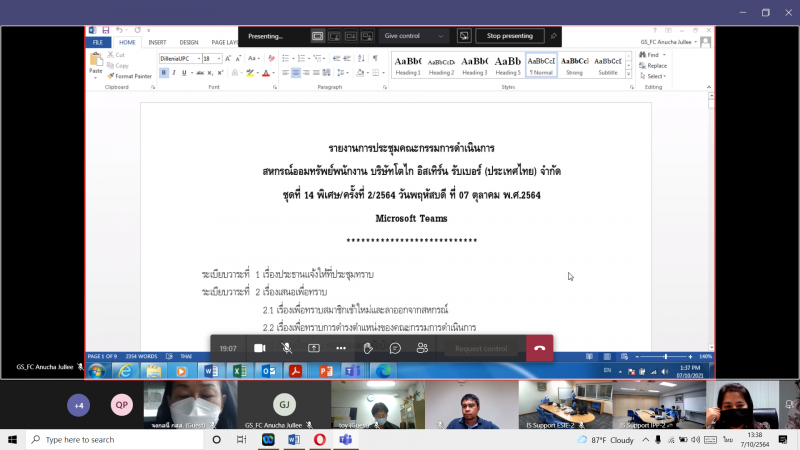The image size is (800, 450).
Task: Click the Paste button in Word
Action: 95,65
